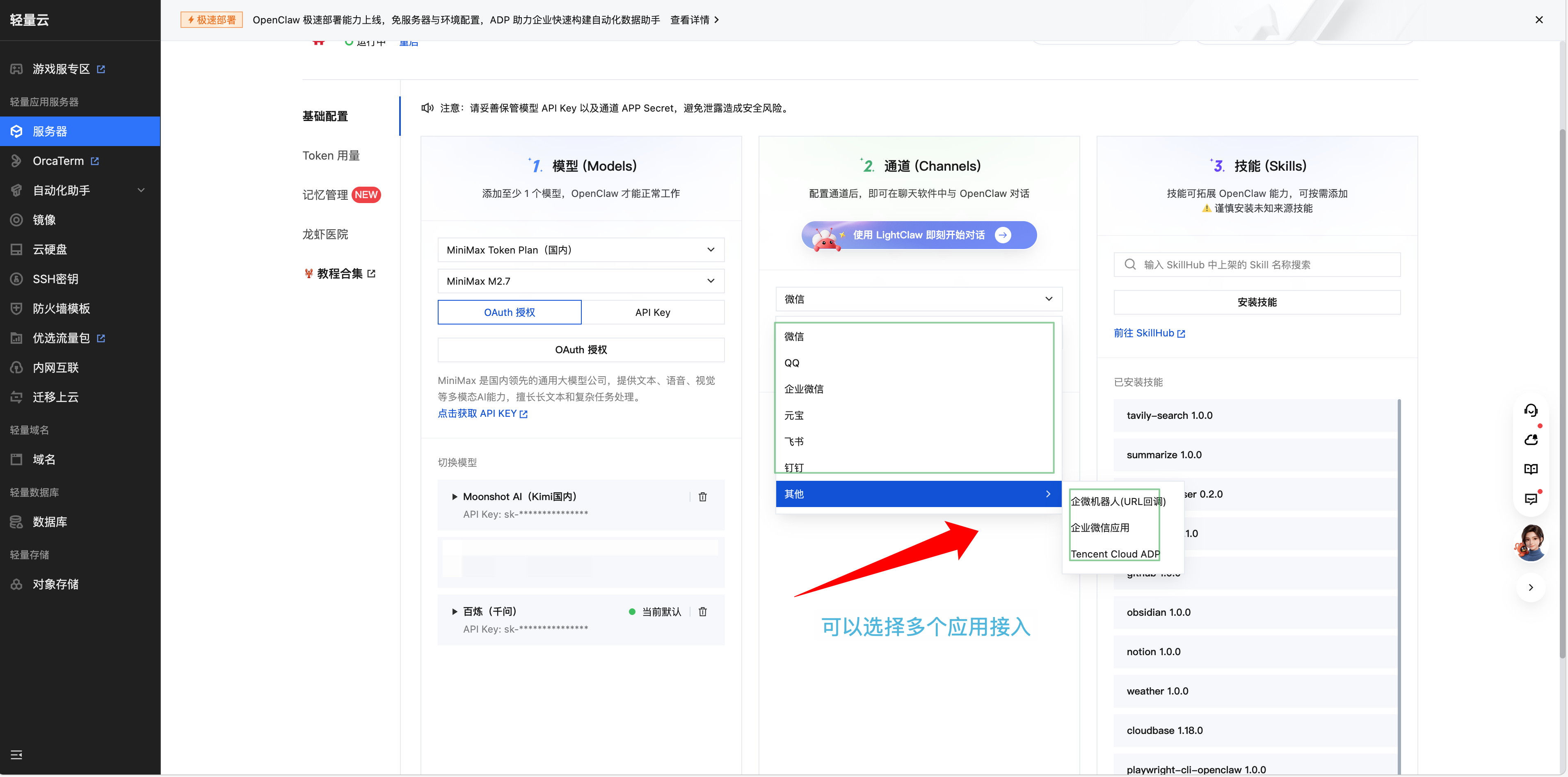Screen dimensions: 1568x777
Task: Open the 教程合集 external link
Action: coord(340,274)
